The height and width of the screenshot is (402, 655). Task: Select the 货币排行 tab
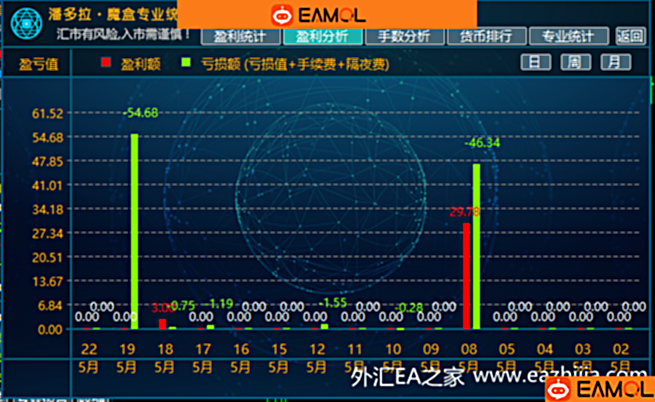tap(486, 36)
